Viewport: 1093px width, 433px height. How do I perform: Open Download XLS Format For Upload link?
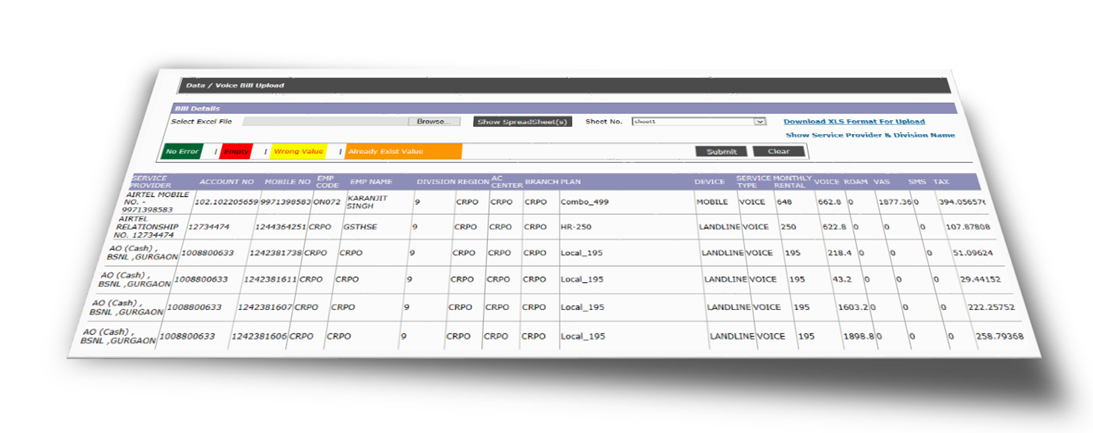click(x=853, y=121)
